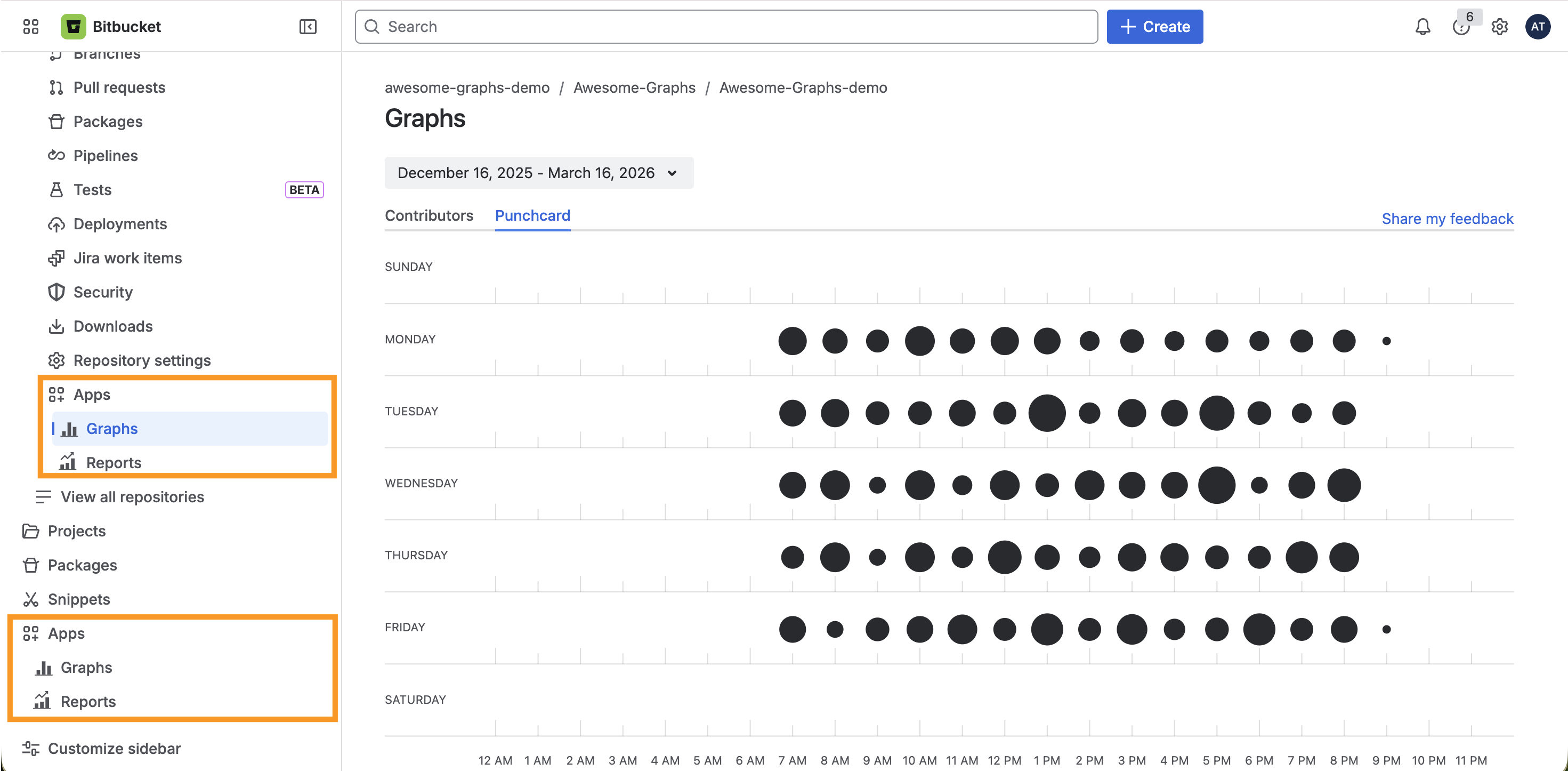Open the date range dropdown
Viewport: 1568px width, 771px height.
click(538, 173)
